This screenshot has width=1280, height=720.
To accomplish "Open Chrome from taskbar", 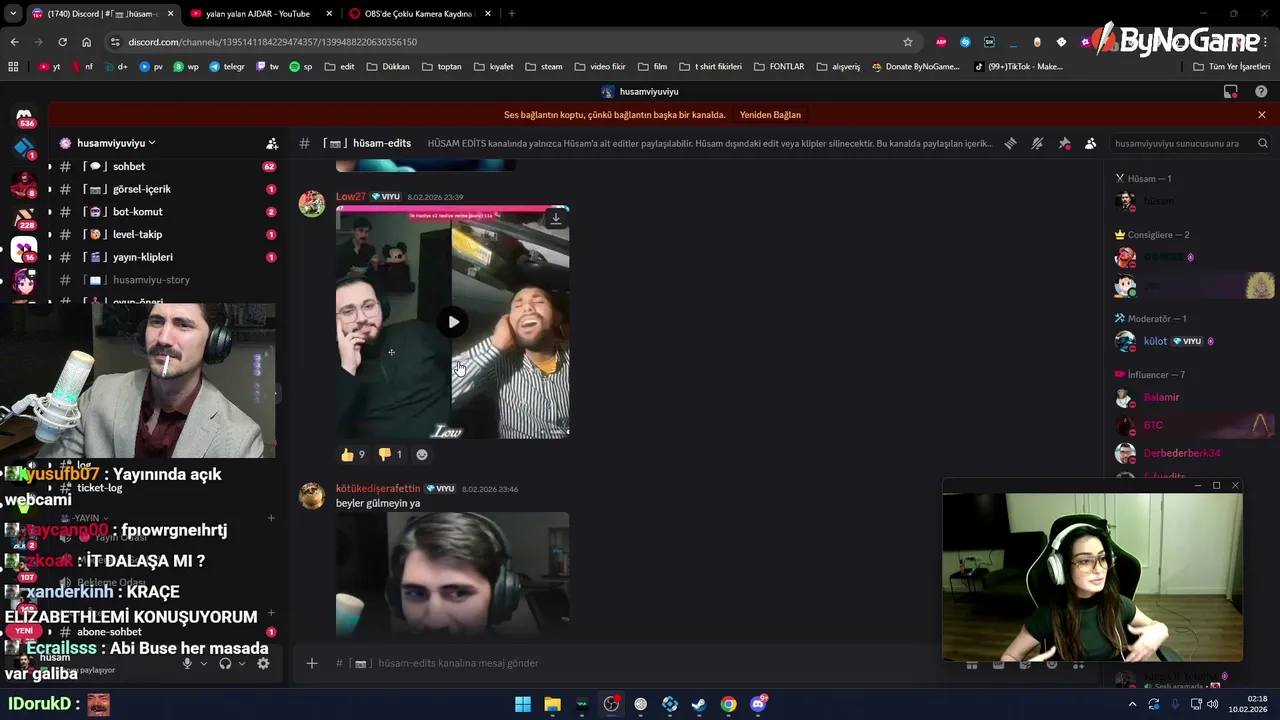I will click(729, 704).
